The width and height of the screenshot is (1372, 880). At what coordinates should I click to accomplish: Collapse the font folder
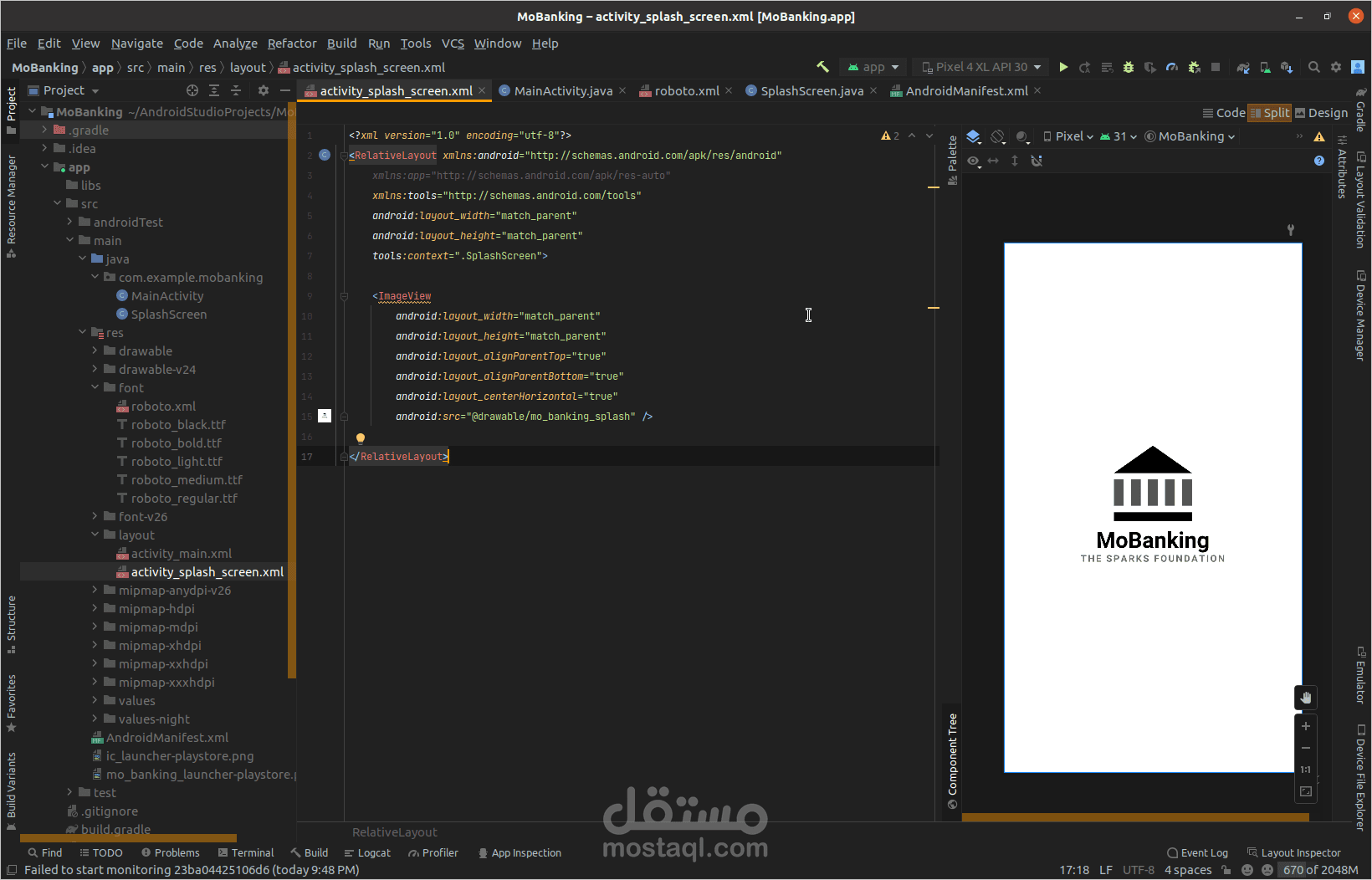tap(95, 388)
